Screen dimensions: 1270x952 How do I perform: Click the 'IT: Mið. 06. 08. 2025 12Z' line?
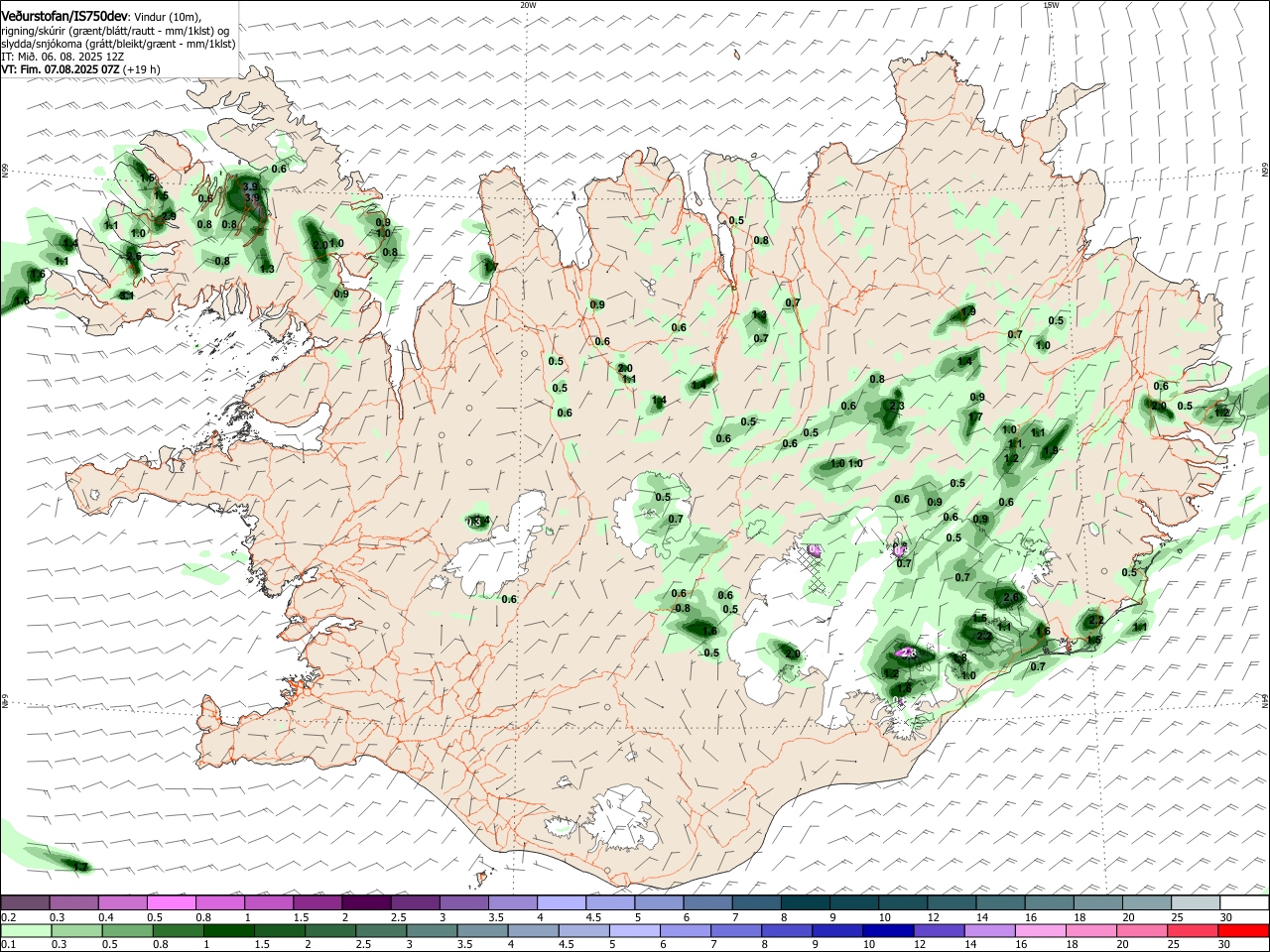[63, 57]
